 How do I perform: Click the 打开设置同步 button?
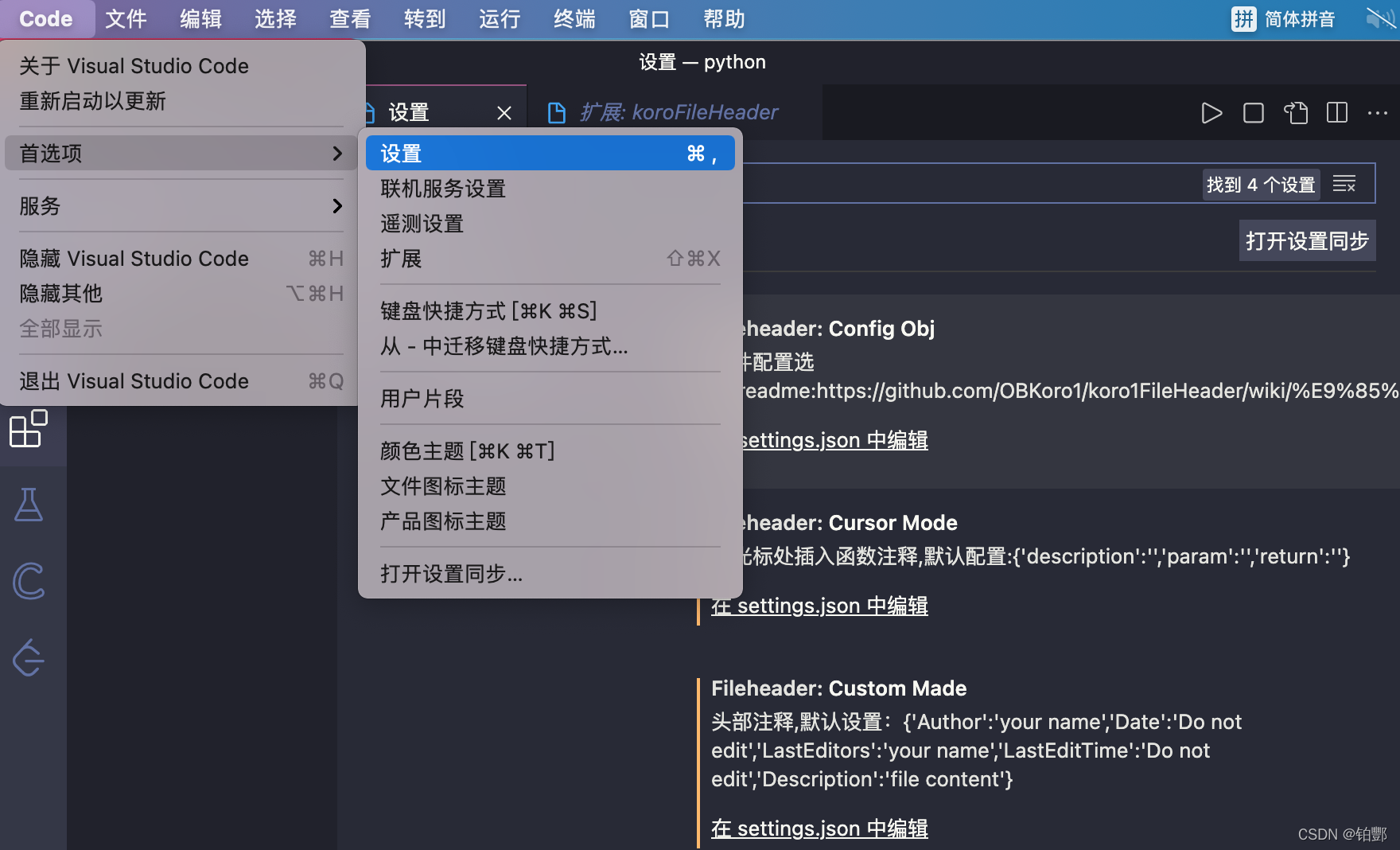1307,240
